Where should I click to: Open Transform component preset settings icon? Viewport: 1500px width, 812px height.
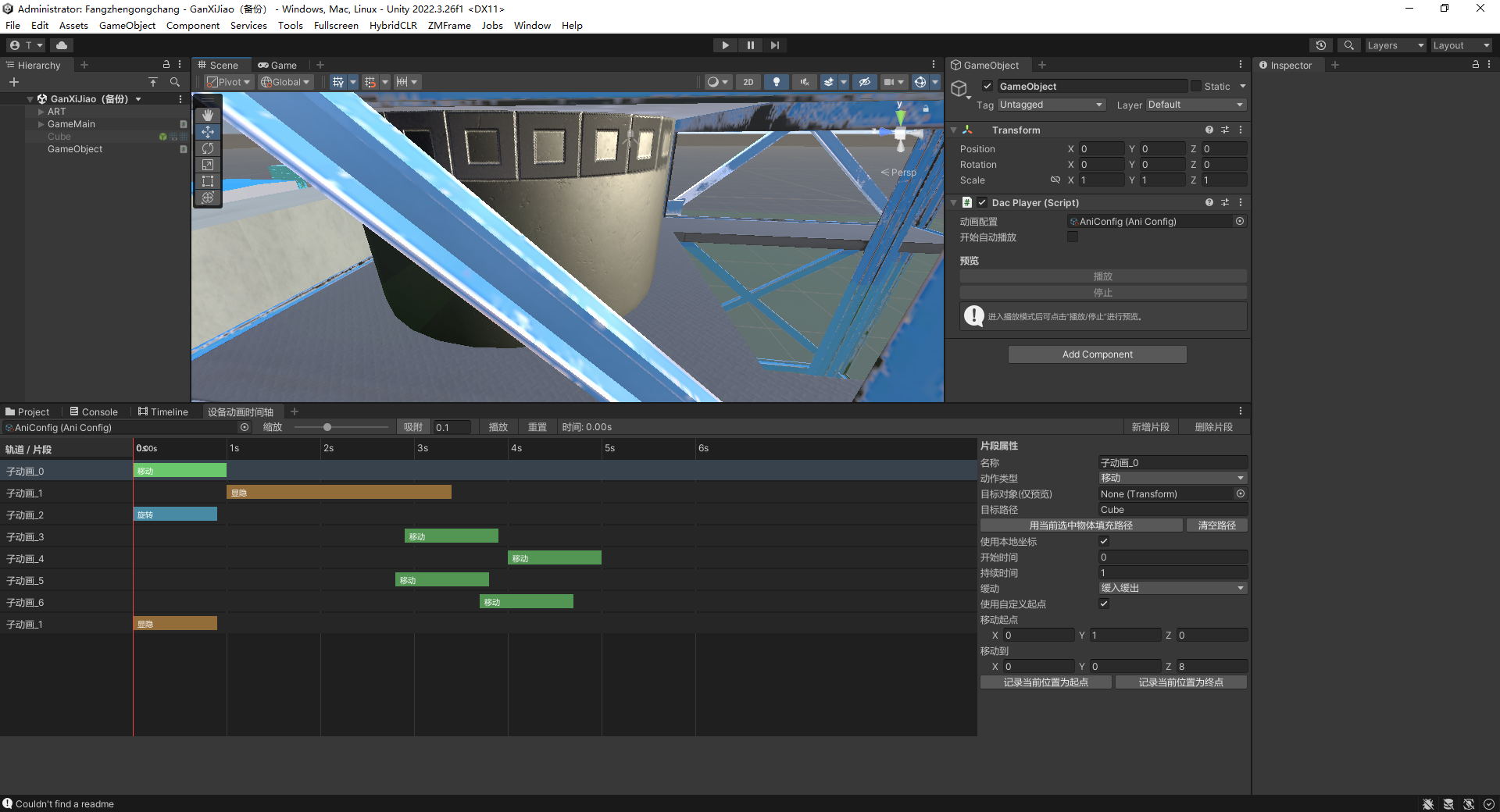click(x=1225, y=130)
